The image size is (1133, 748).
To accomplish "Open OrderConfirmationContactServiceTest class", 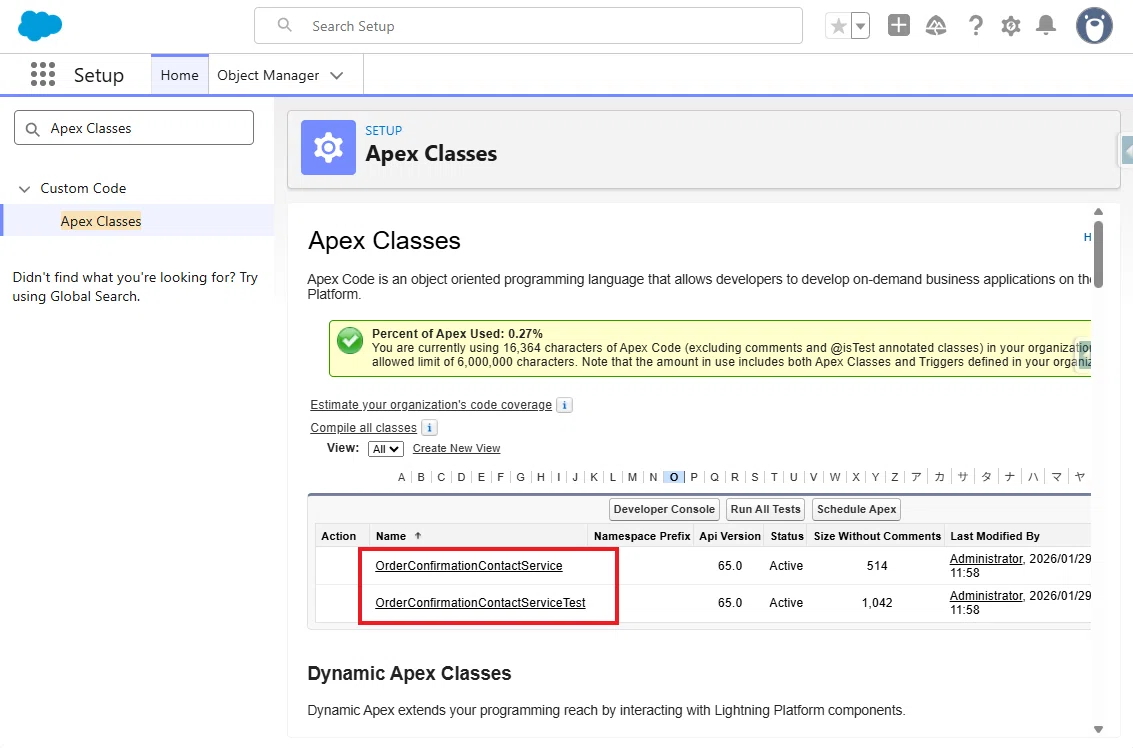I will pos(481,603).
